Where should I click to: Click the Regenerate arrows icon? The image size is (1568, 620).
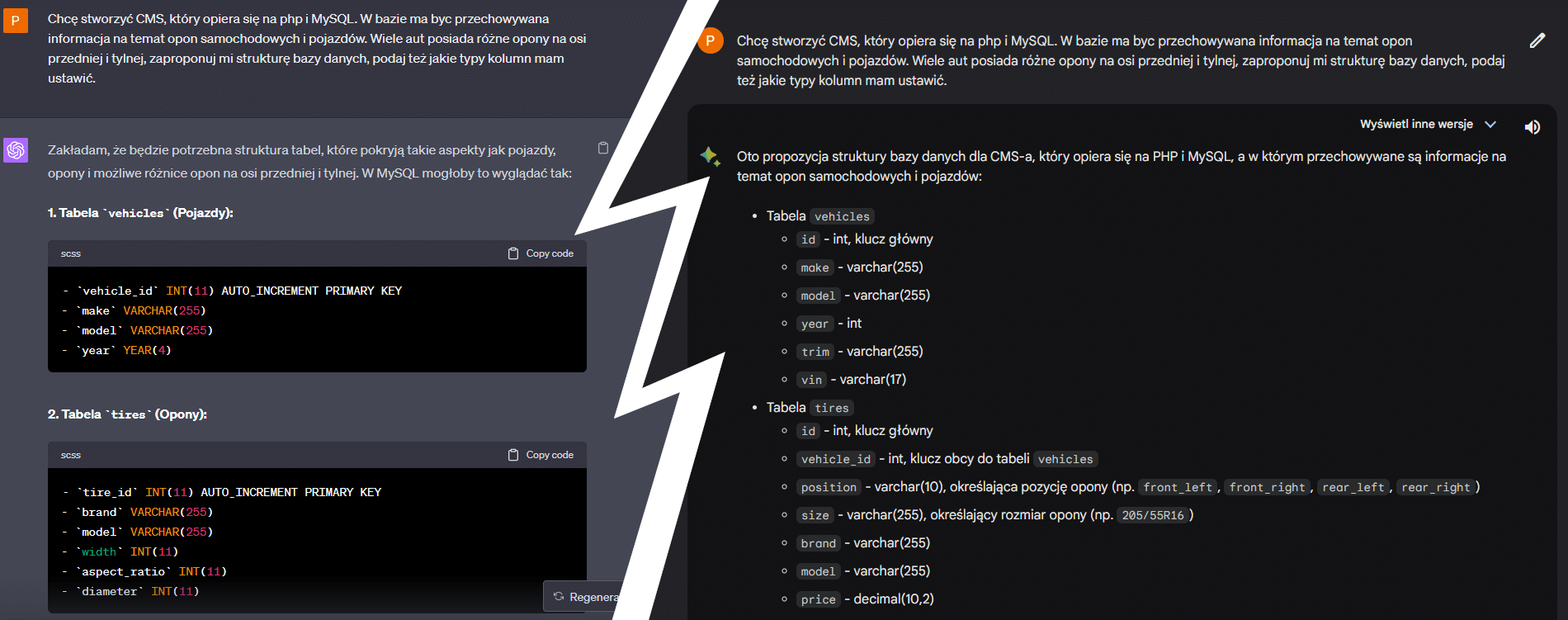tap(559, 596)
